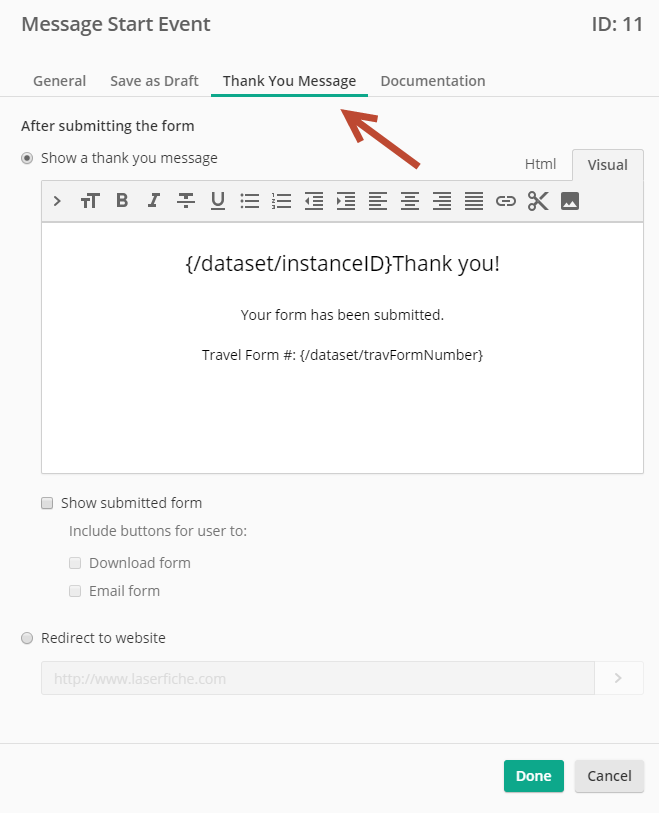
Task: Insert a bulleted list
Action: pos(250,201)
